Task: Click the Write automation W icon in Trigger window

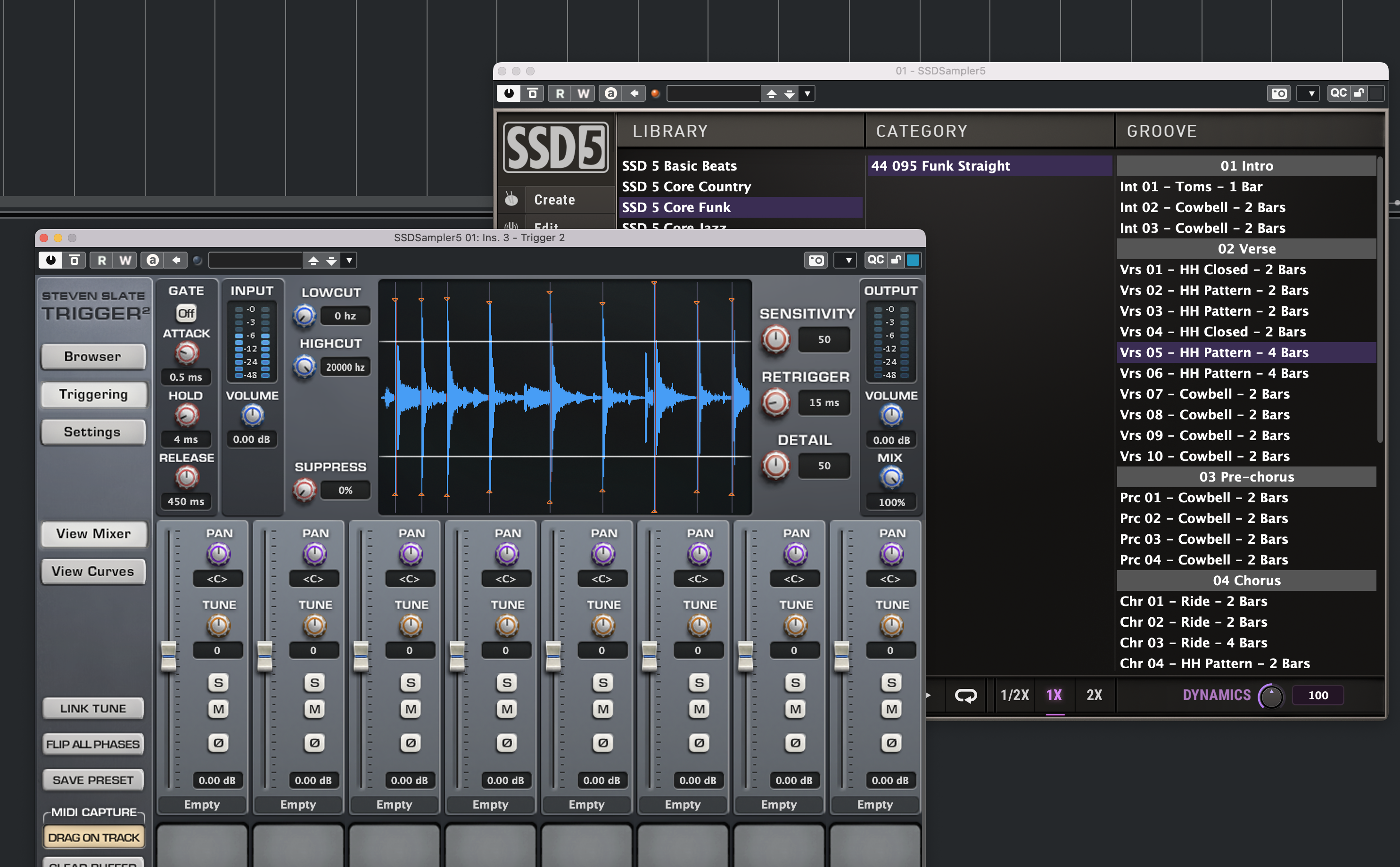Action: coord(125,260)
